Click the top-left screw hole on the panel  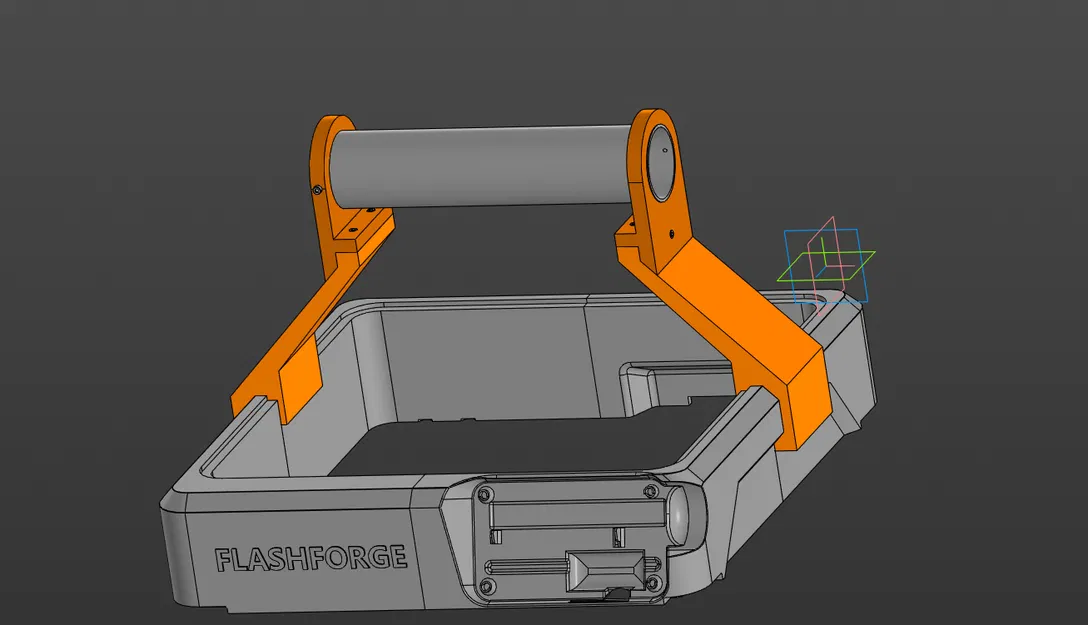tap(484, 494)
